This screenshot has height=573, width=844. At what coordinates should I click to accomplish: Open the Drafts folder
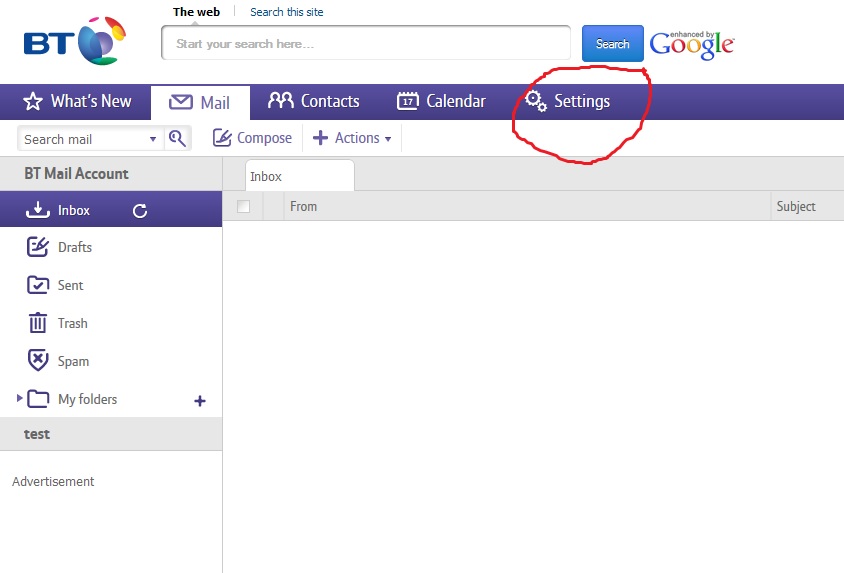74,247
